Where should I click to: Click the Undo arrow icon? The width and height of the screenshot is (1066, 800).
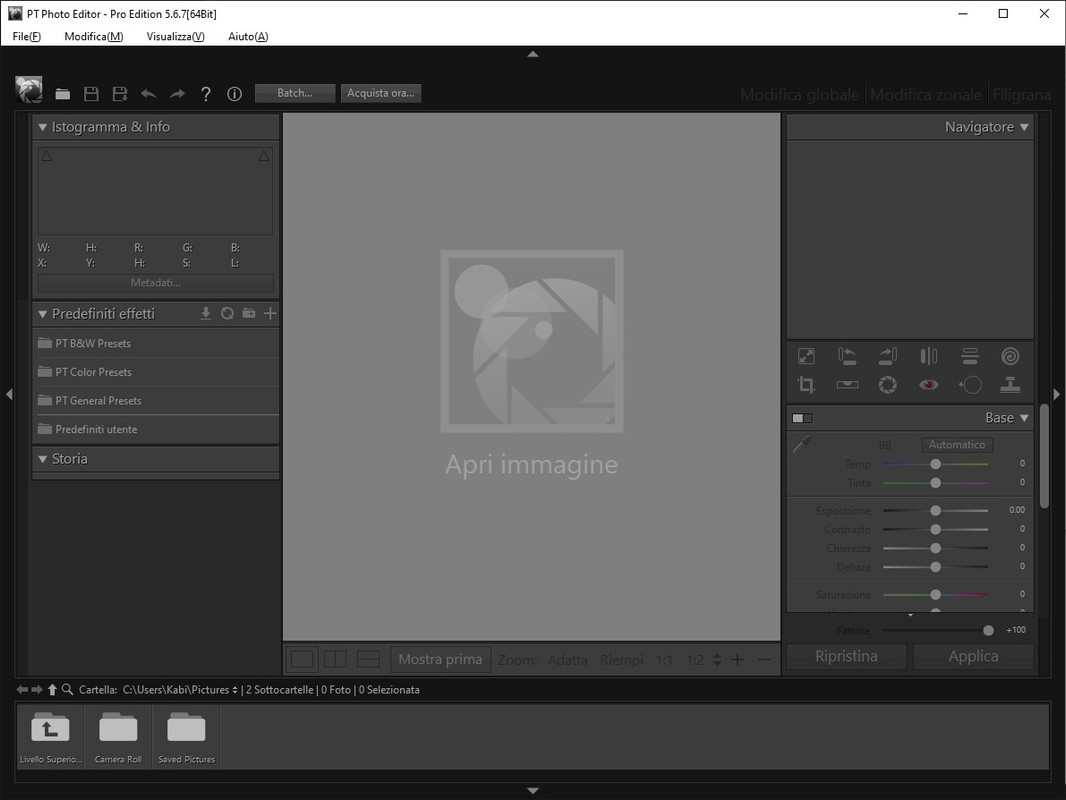tap(148, 94)
